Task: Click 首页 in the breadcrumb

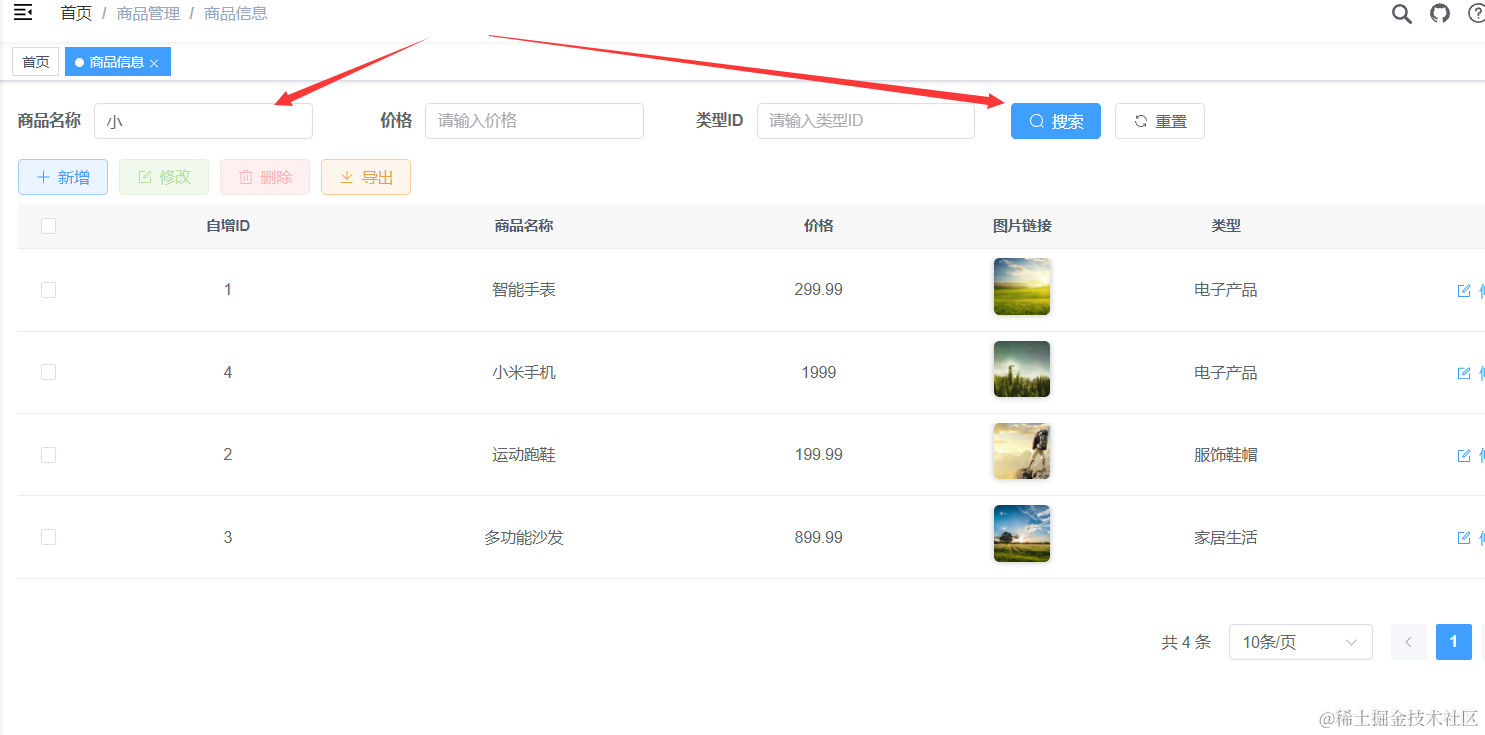Action: click(x=76, y=14)
